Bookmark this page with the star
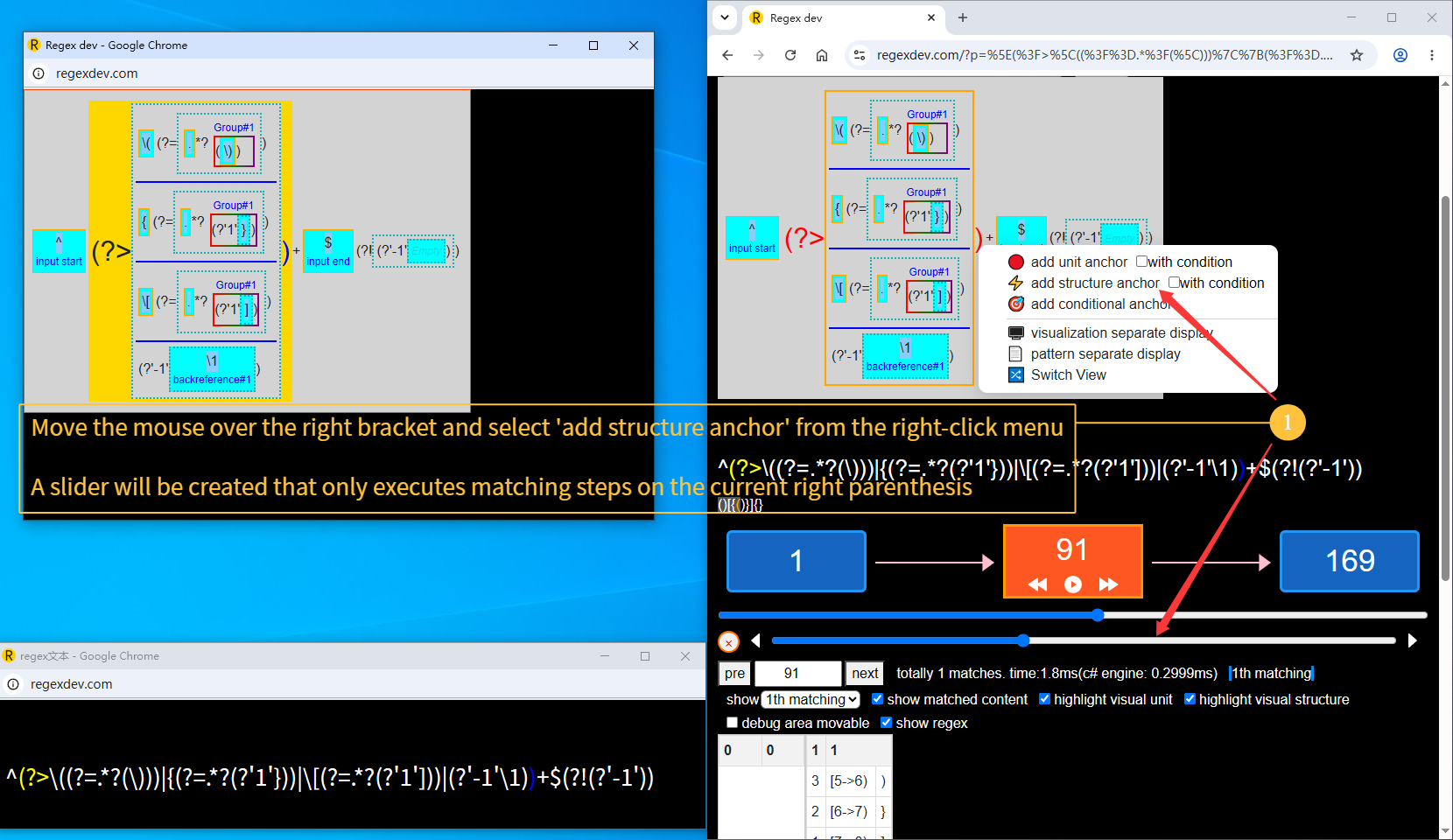Viewport: 1453px width, 840px height. tap(1357, 55)
